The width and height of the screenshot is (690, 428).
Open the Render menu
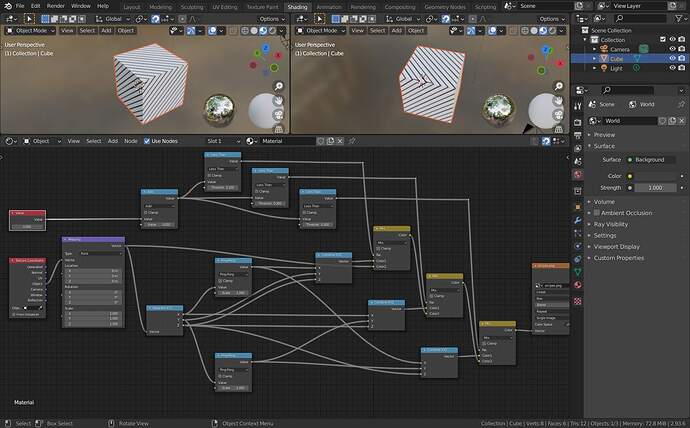point(55,6)
